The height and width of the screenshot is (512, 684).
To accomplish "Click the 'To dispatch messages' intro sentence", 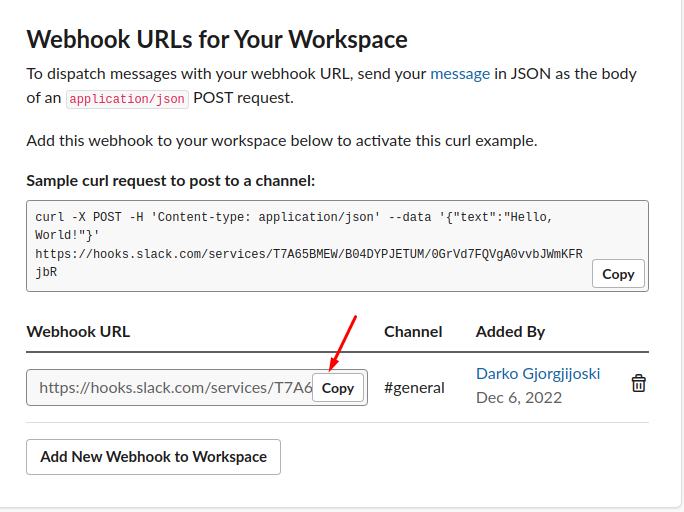I will coord(332,86).
